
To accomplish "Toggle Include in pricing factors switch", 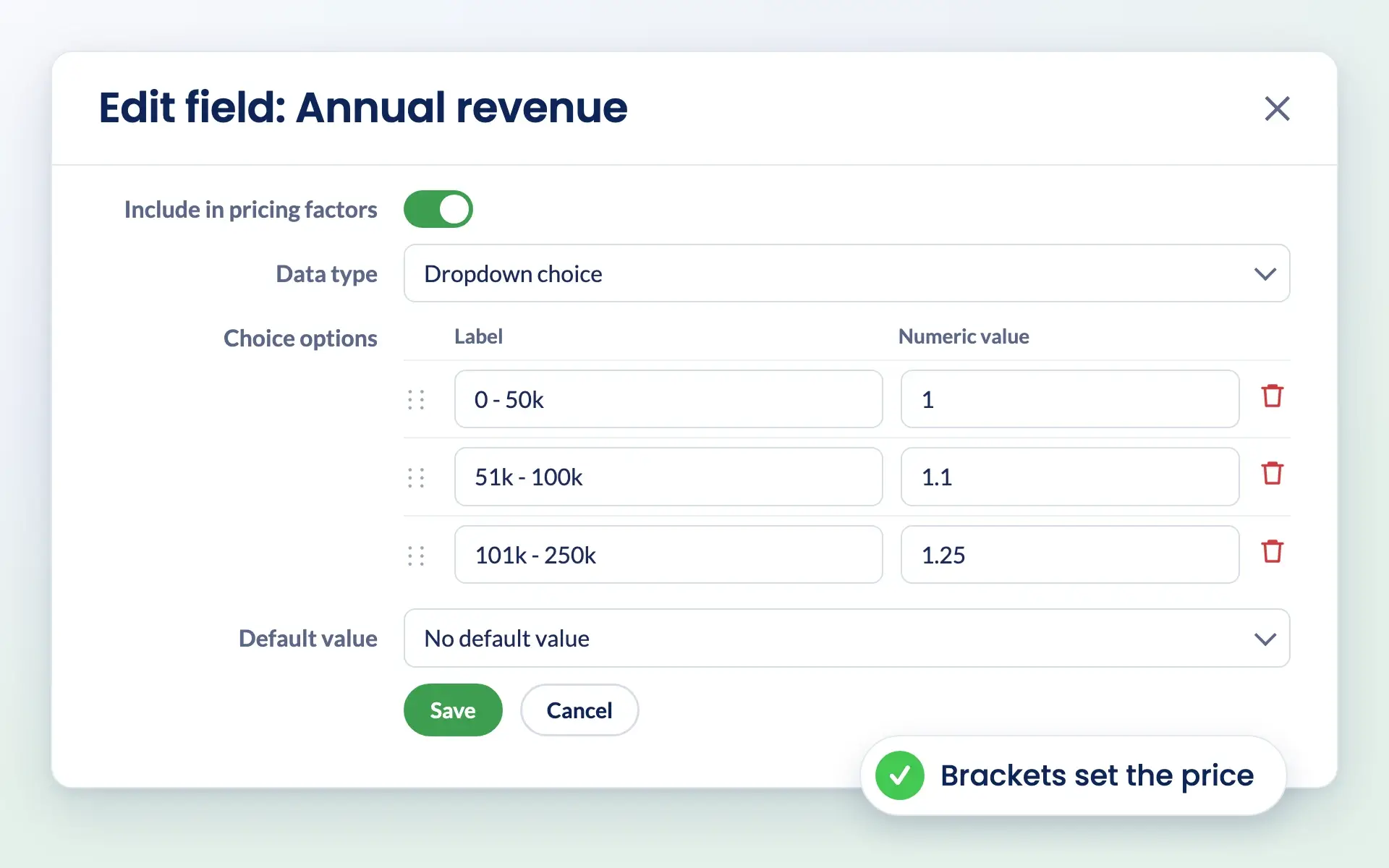I will [x=438, y=209].
